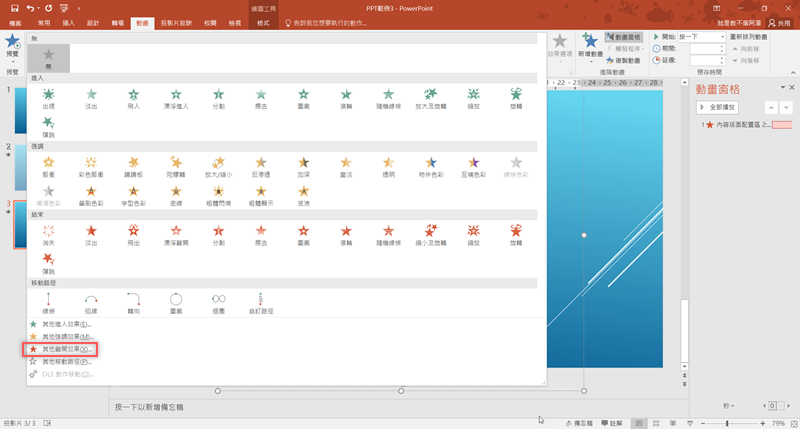
Task: Select the 弧線 motion path
Action: pos(90,301)
